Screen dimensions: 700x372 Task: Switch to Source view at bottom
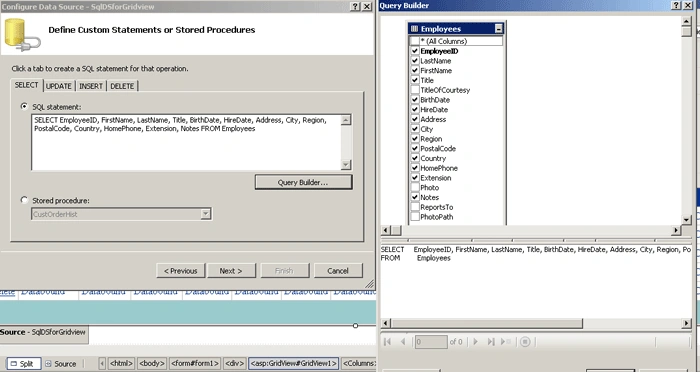pyautogui.click(x=60, y=364)
